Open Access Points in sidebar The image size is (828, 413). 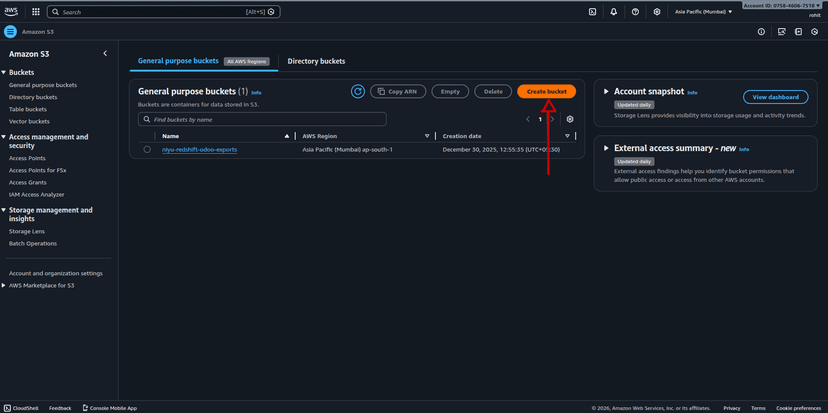[x=27, y=158]
